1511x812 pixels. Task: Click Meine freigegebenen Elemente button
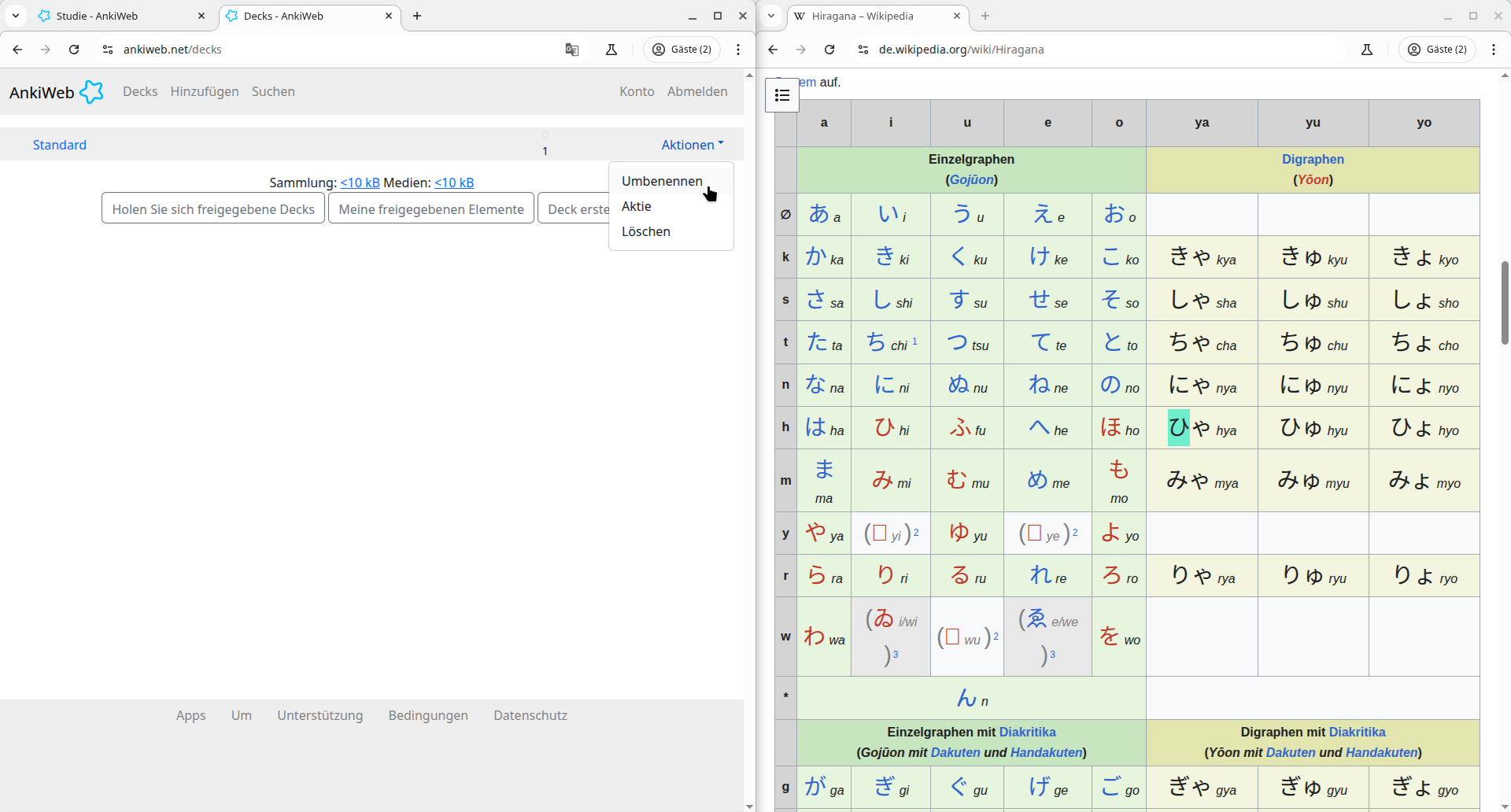coord(431,209)
